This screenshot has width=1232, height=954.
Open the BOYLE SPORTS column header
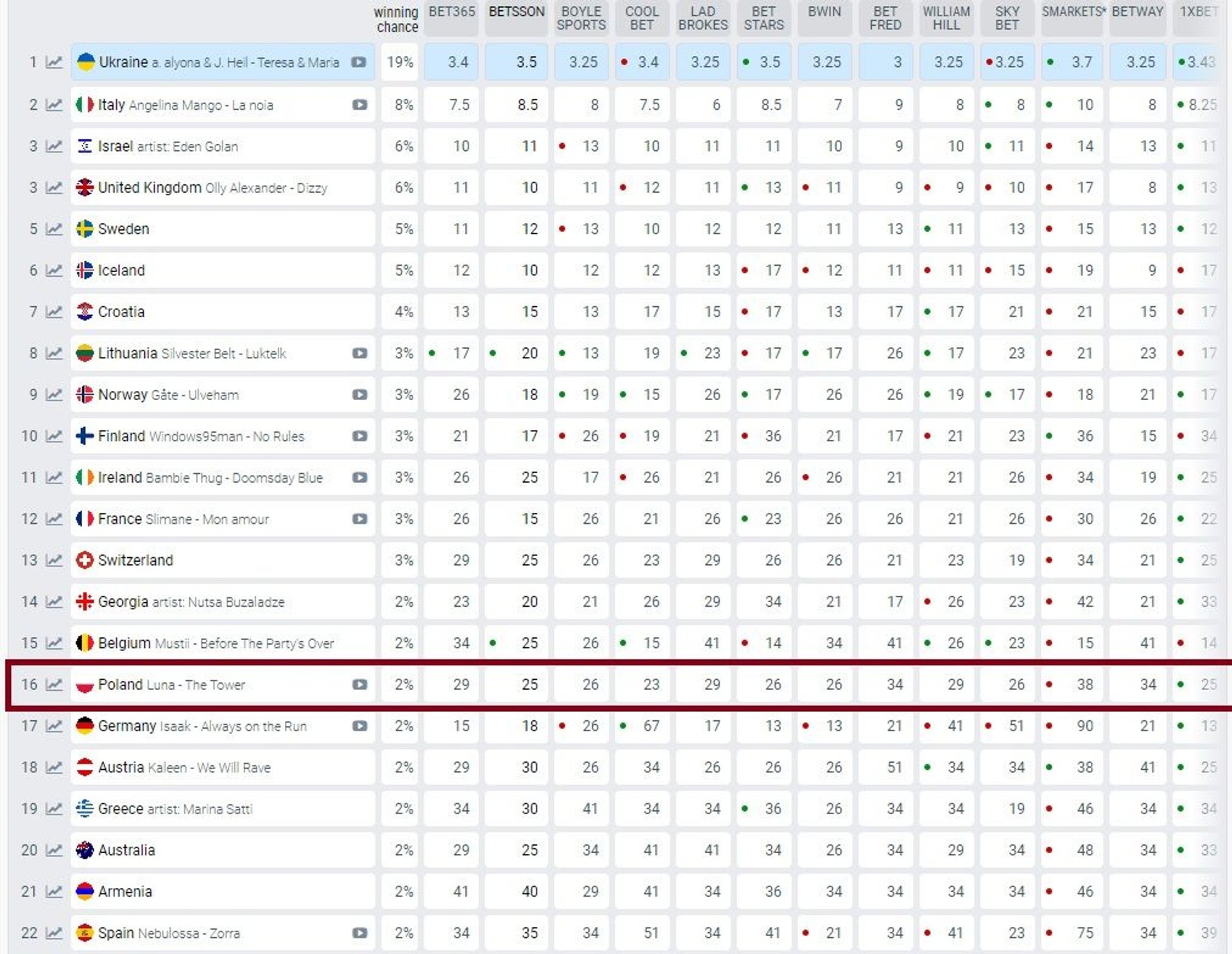click(x=581, y=19)
